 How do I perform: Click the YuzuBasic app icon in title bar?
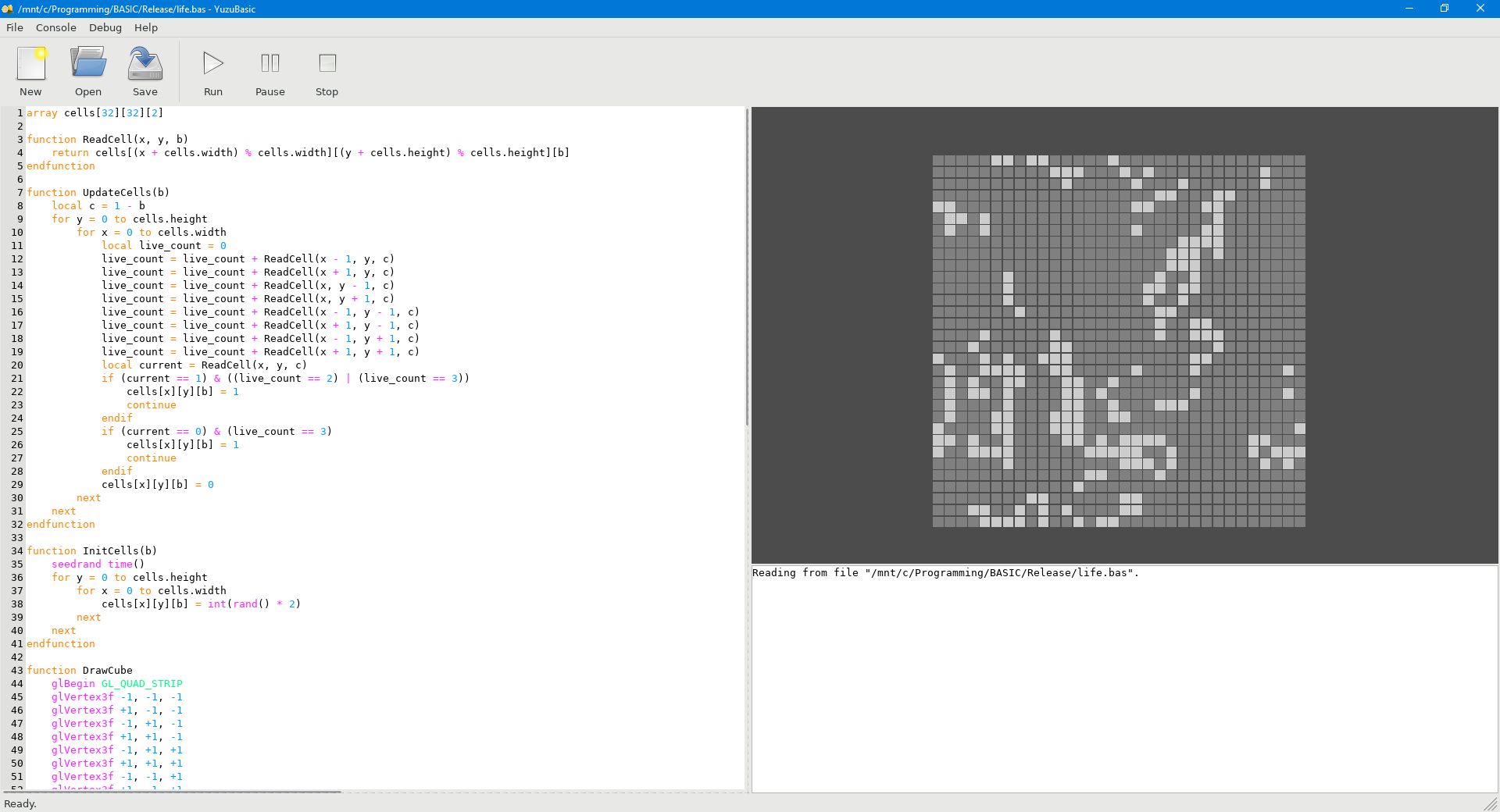click(8, 9)
